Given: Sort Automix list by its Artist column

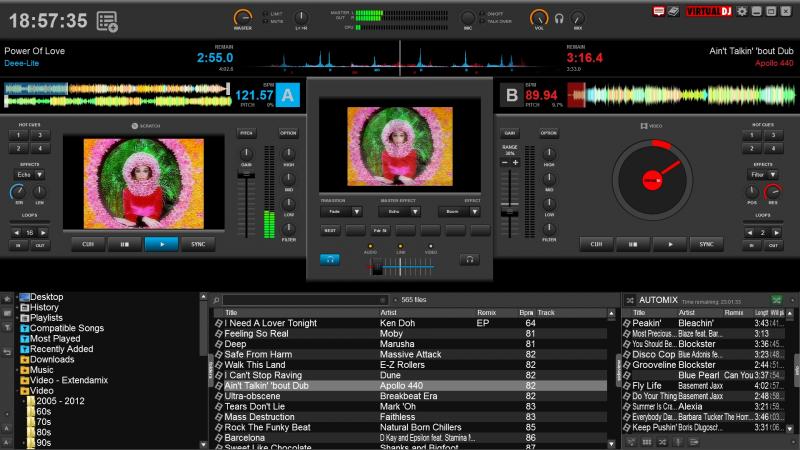Looking at the screenshot, I should [686, 312].
